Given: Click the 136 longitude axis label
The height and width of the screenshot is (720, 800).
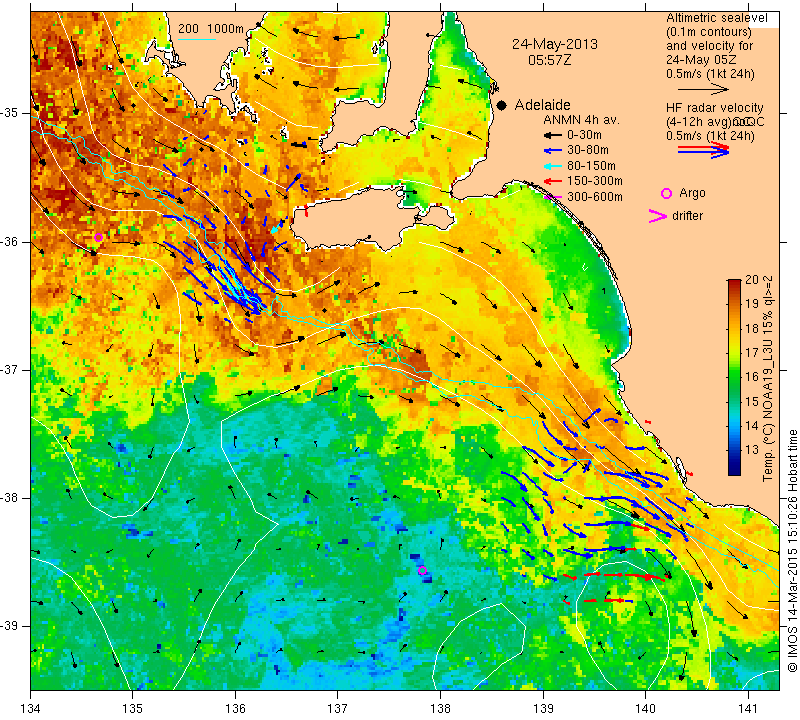Looking at the screenshot, I should point(235,709).
